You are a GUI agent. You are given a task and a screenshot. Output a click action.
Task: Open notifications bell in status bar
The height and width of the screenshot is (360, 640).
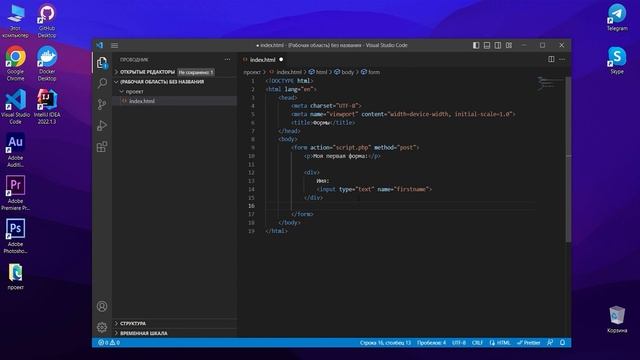coord(562,343)
